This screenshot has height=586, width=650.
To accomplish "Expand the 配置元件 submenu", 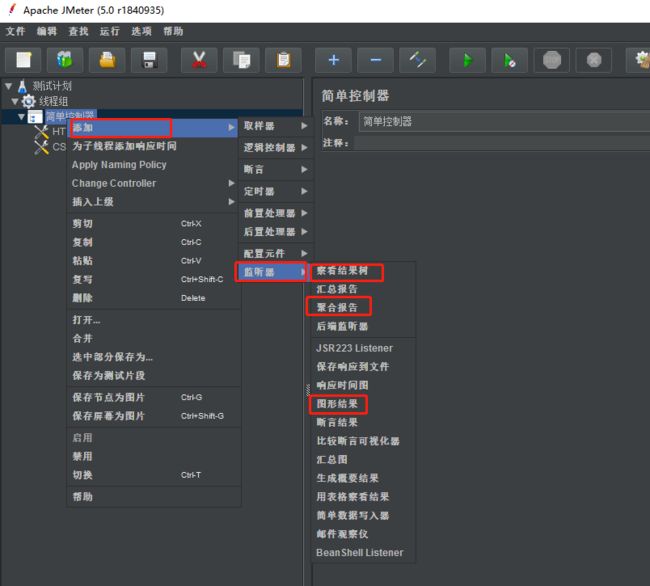I will (275, 254).
